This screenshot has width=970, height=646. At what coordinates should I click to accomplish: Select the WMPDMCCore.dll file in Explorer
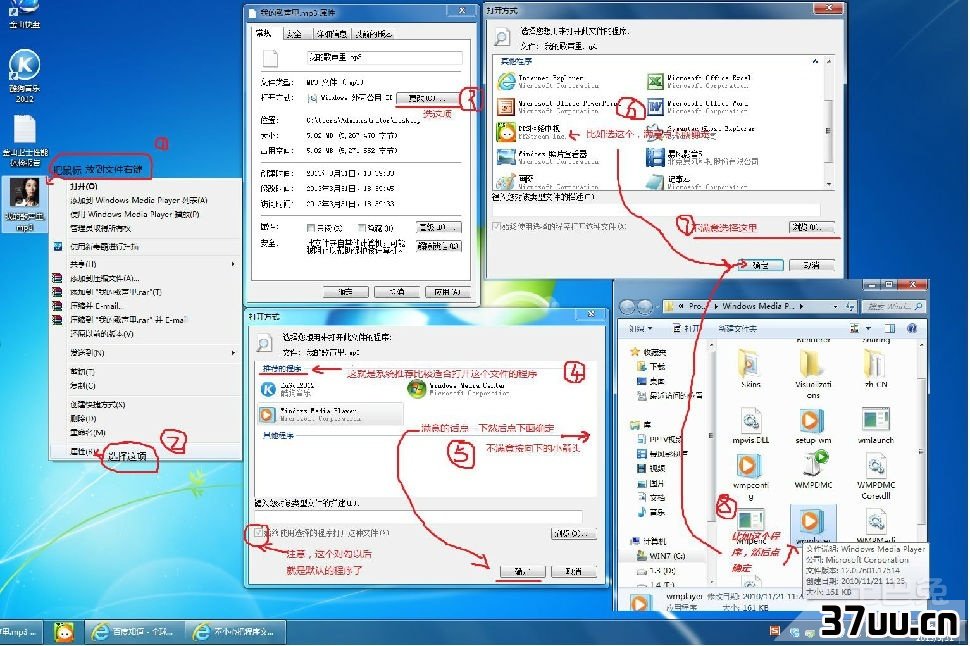875,476
